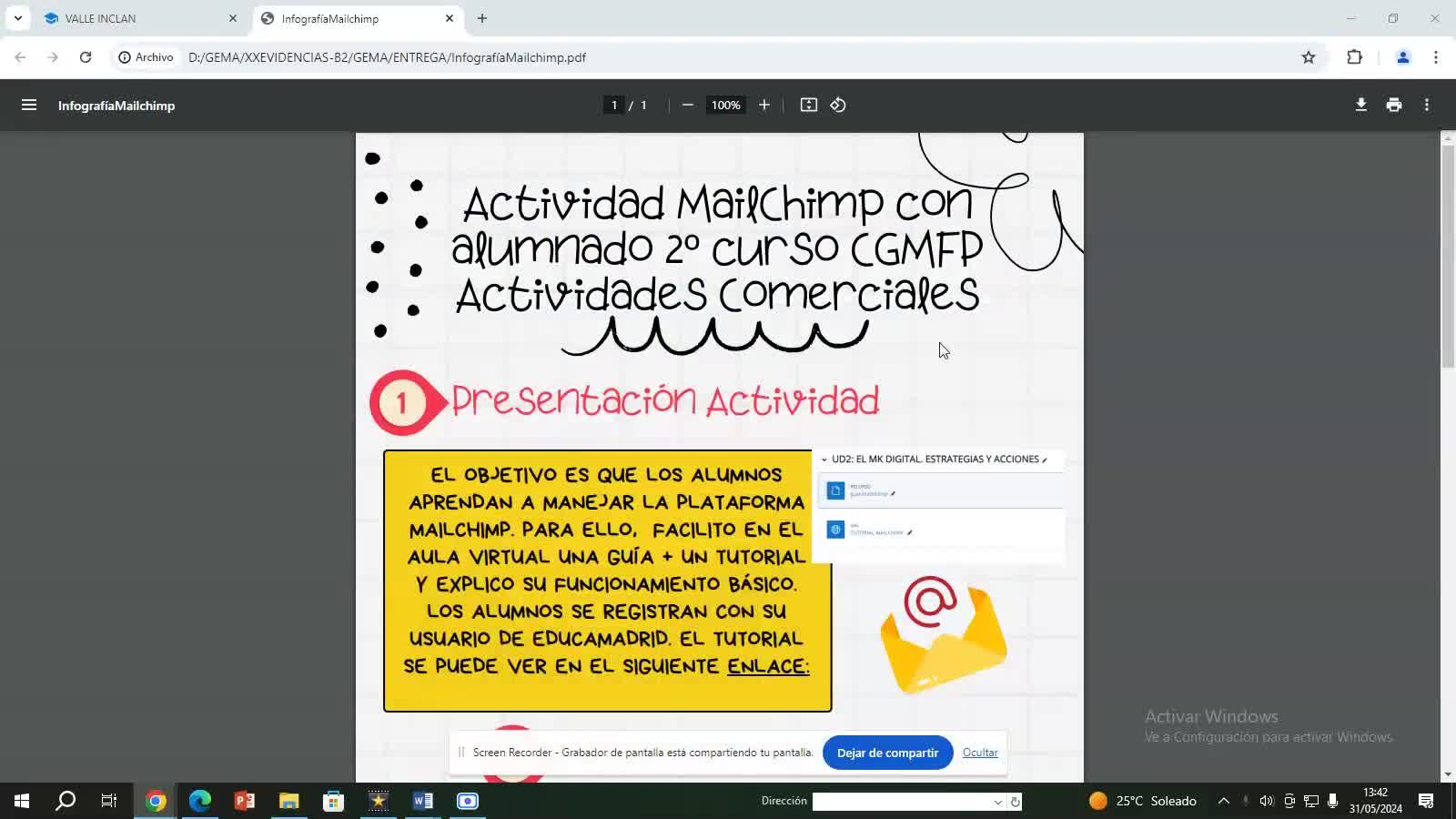Screen dimensions: 1456x819
Task: Click the fit to page icon
Action: point(809,106)
